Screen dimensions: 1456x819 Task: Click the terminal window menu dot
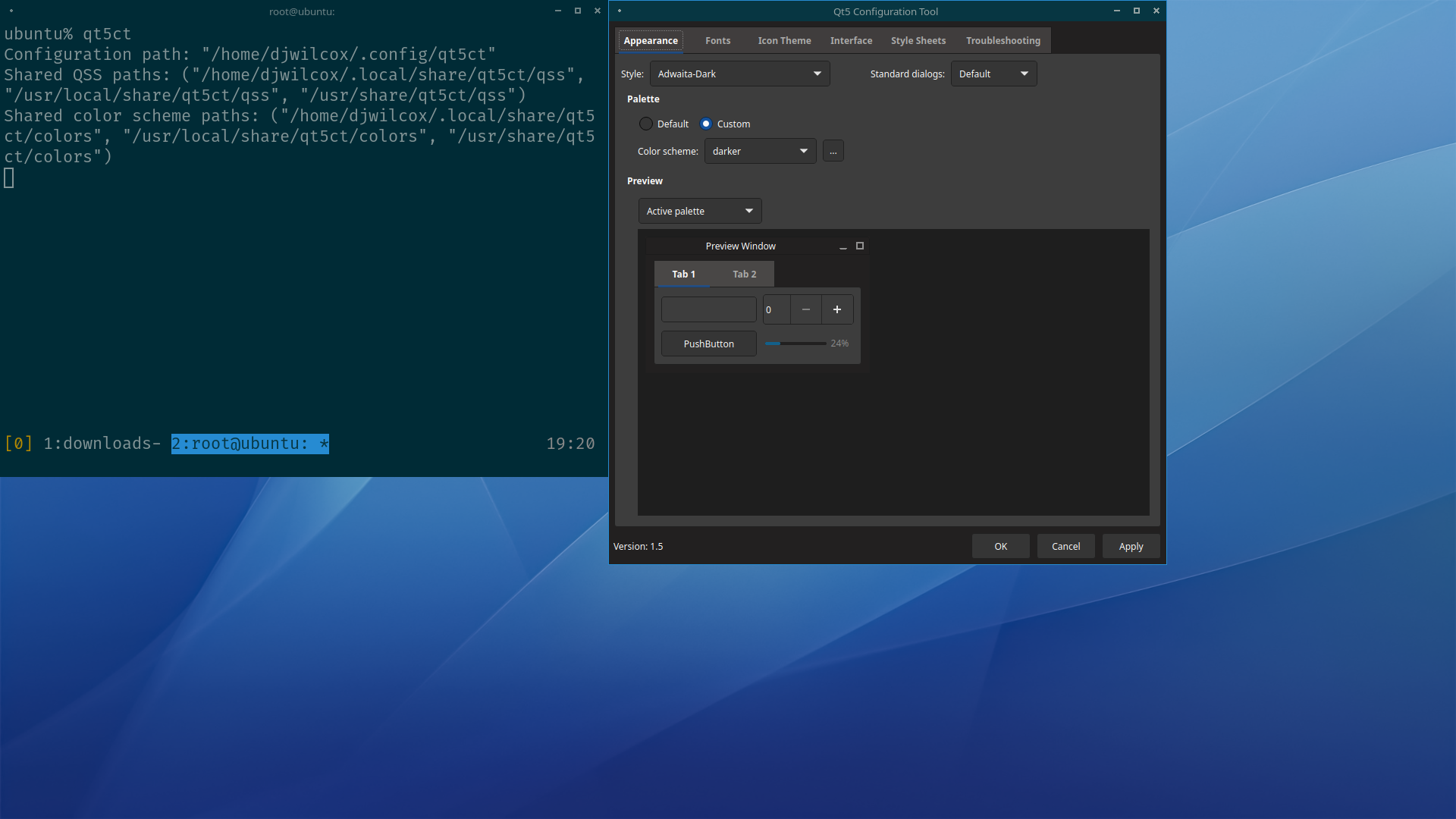pyautogui.click(x=11, y=11)
